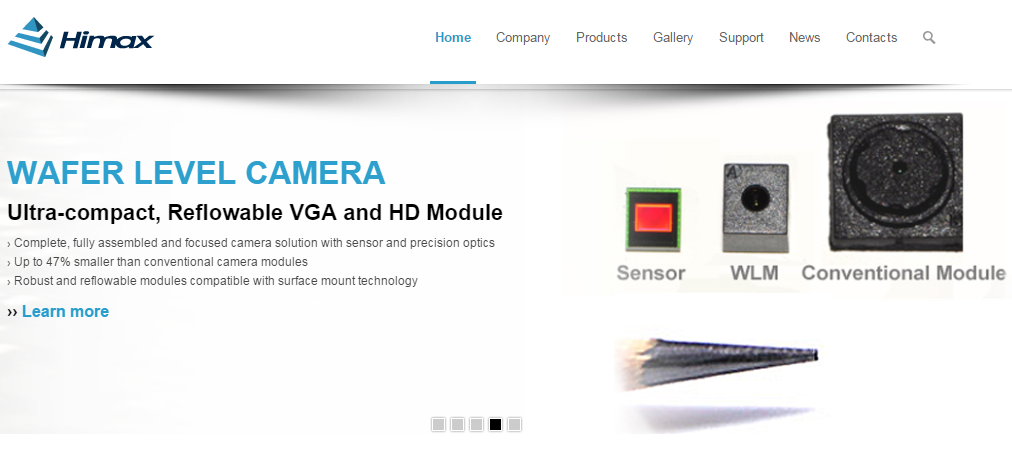Screen dimensions: 1012x457
Task: Click the active fourth slide indicator
Action: (x=495, y=424)
